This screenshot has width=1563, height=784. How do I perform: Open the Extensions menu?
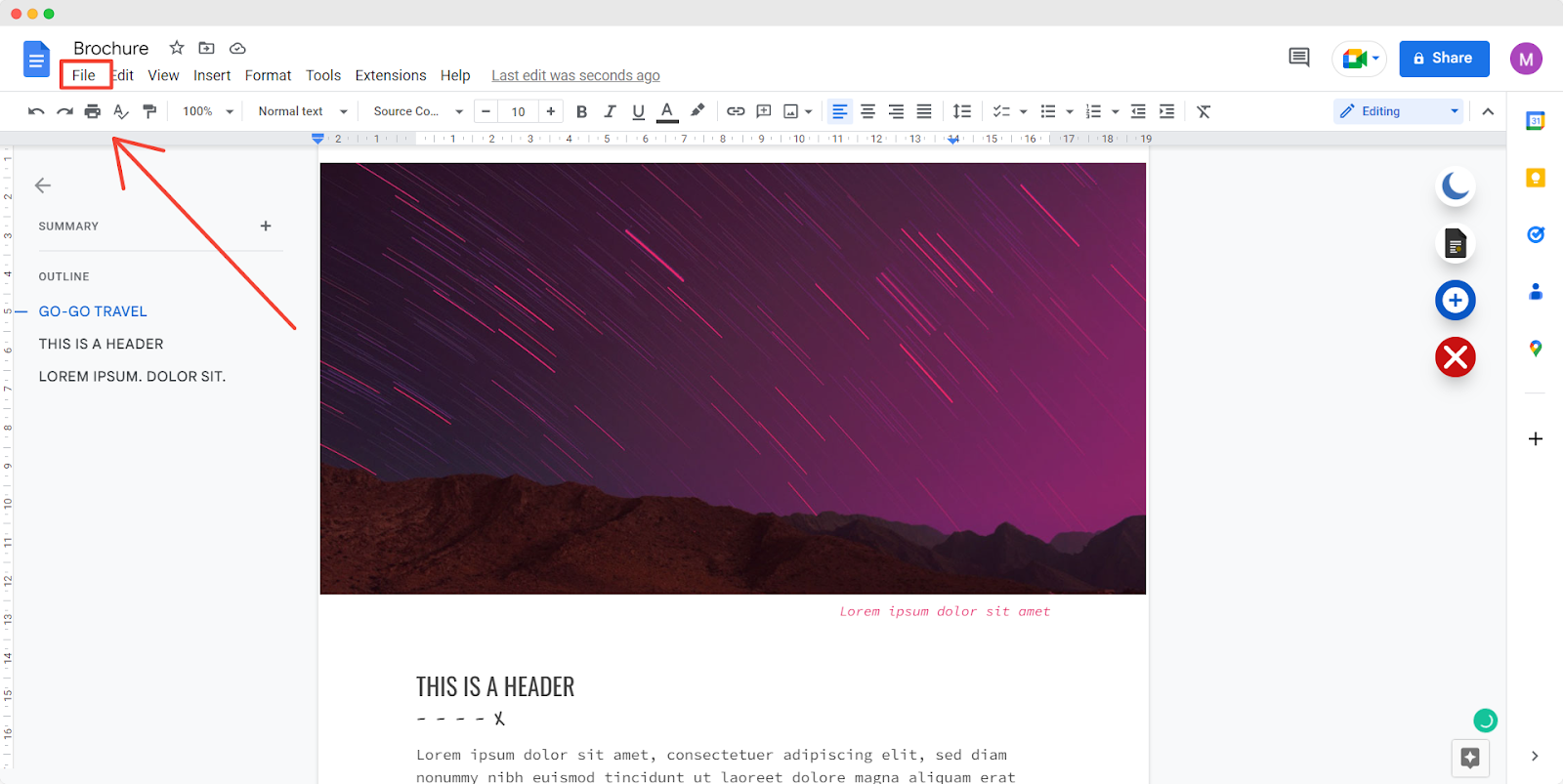(x=391, y=75)
